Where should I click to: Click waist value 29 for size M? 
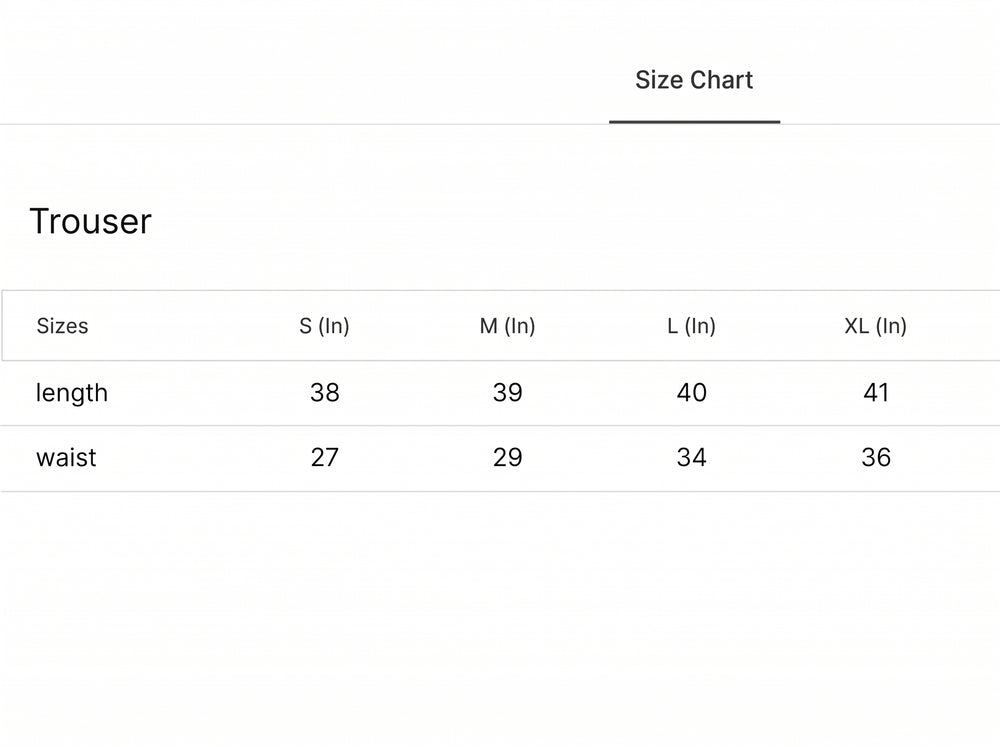click(x=508, y=457)
